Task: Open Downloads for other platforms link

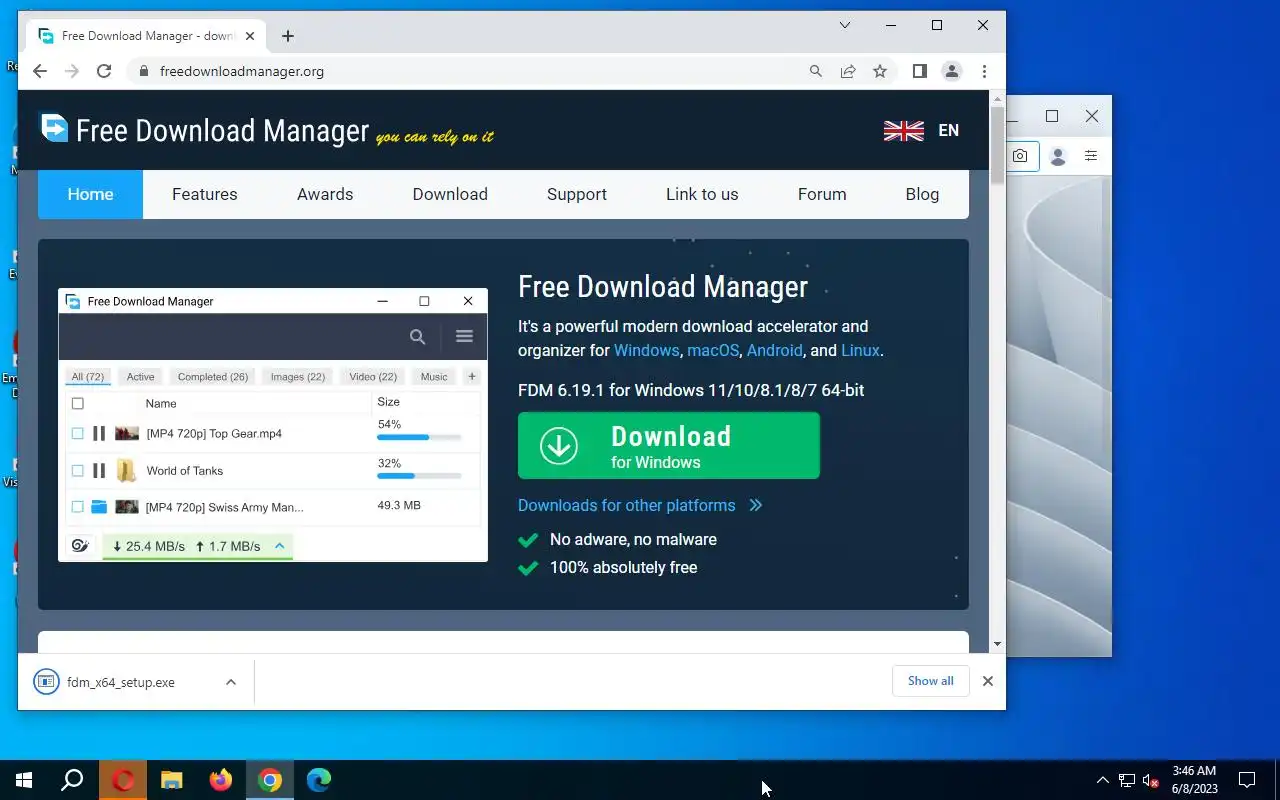Action: click(627, 505)
